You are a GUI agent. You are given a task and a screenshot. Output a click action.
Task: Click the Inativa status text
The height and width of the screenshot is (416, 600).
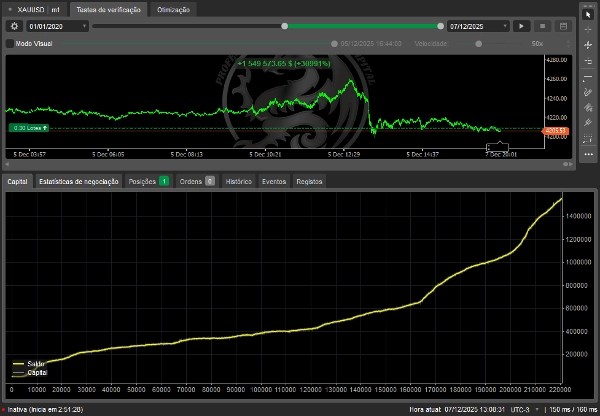46,409
